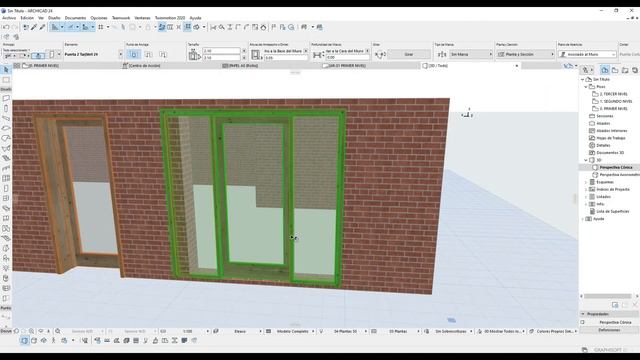The image size is (640, 360).
Task: Click the Lamp tool in the toolbox
Action: coord(6,268)
